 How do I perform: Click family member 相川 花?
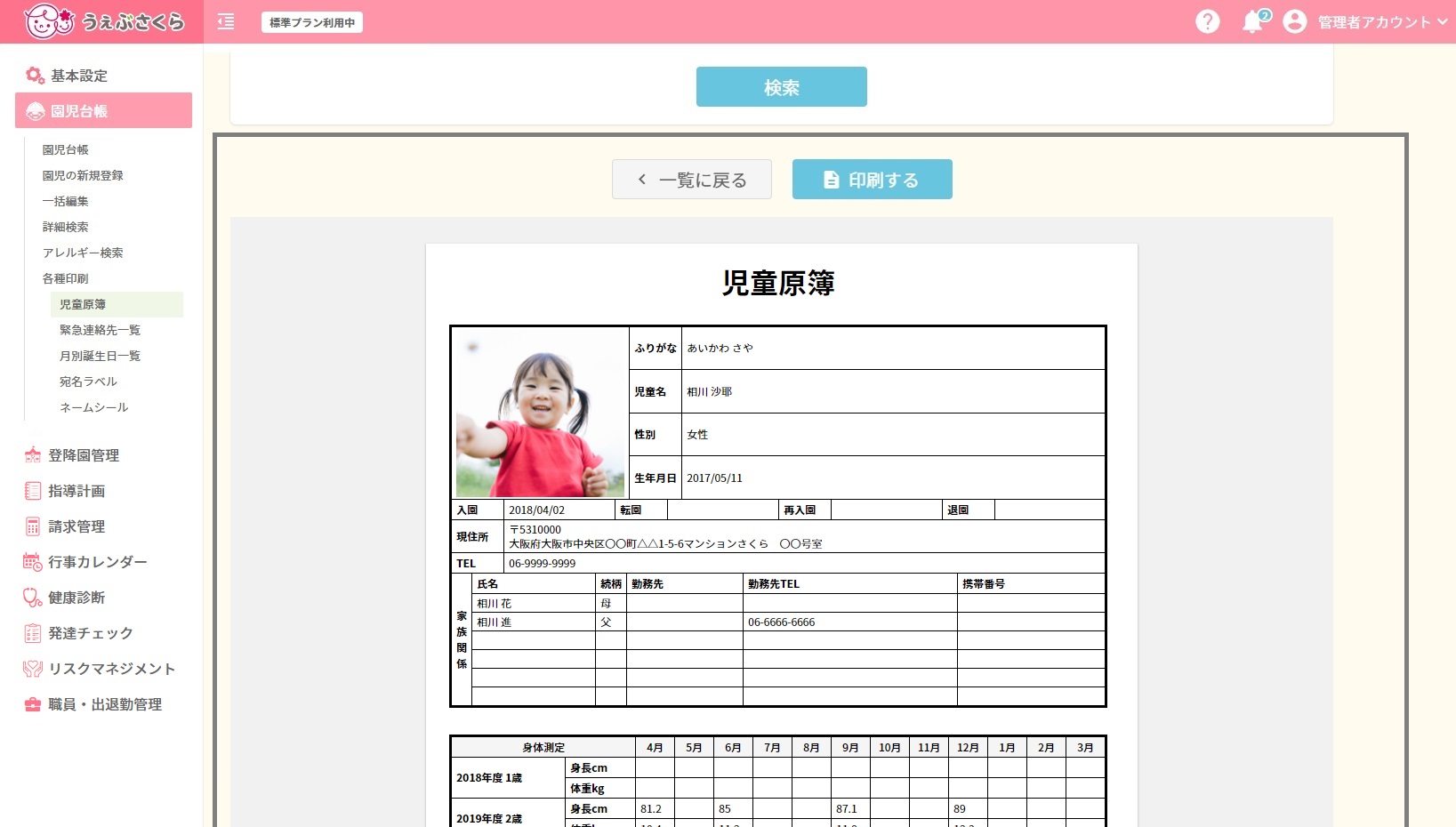click(494, 604)
